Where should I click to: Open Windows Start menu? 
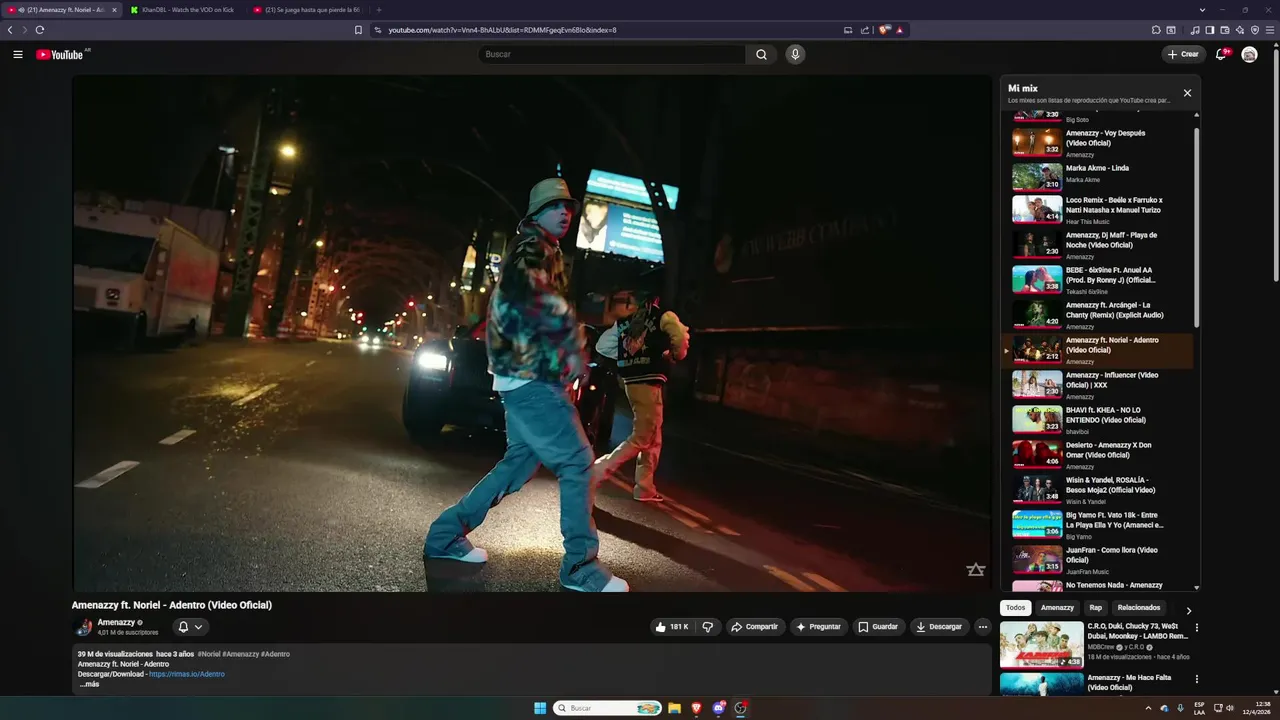(540, 708)
